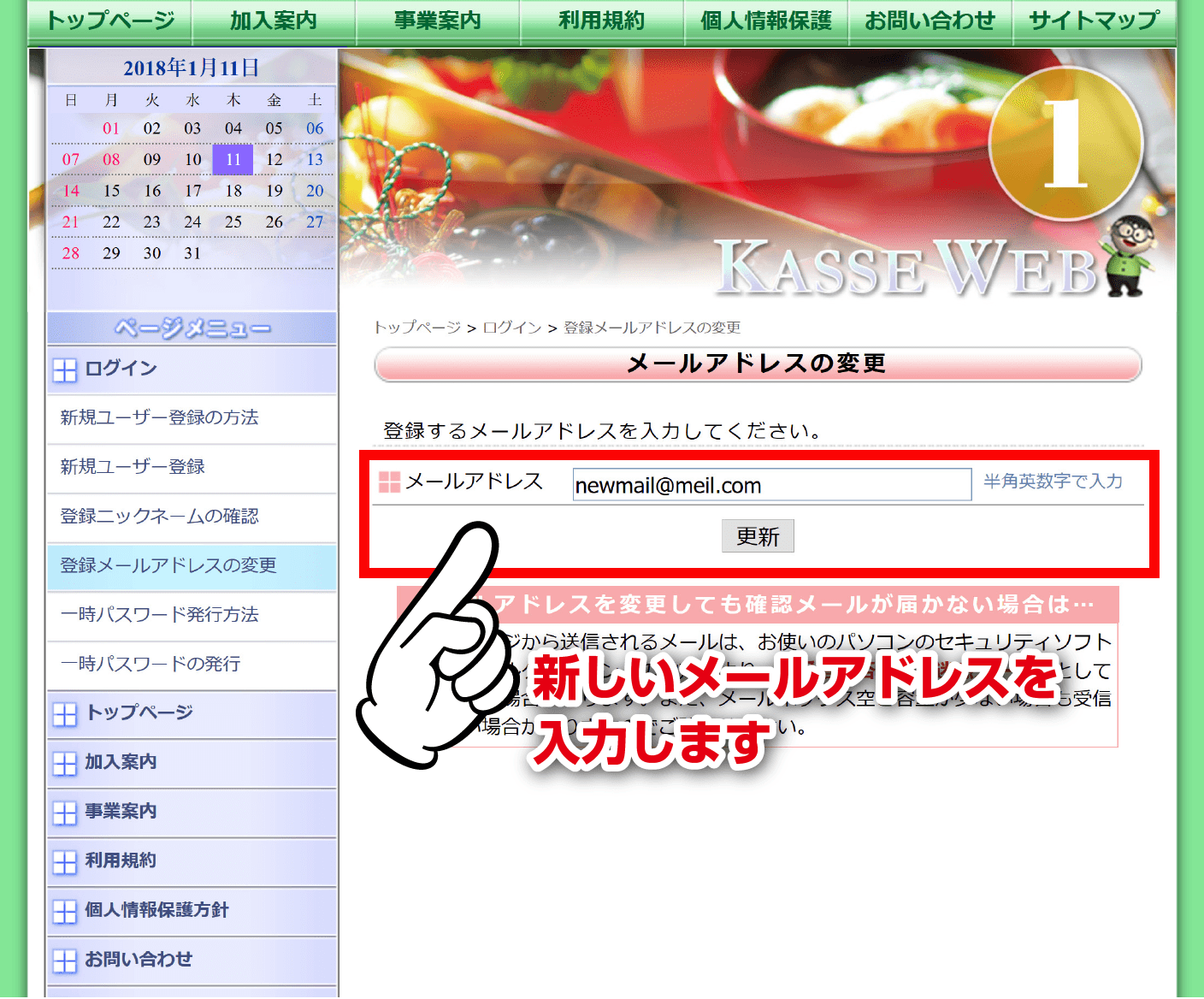The image size is (1204, 999).
Task: Select date 25 in the calendar
Action: tap(233, 222)
